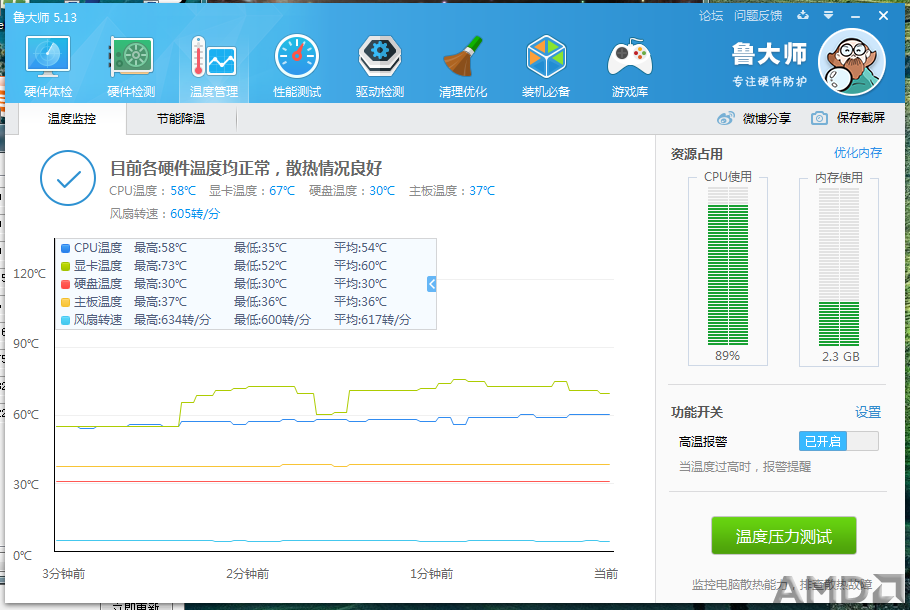The height and width of the screenshot is (610, 910).
Task: Click the Weibo share icon
Action: [725, 118]
